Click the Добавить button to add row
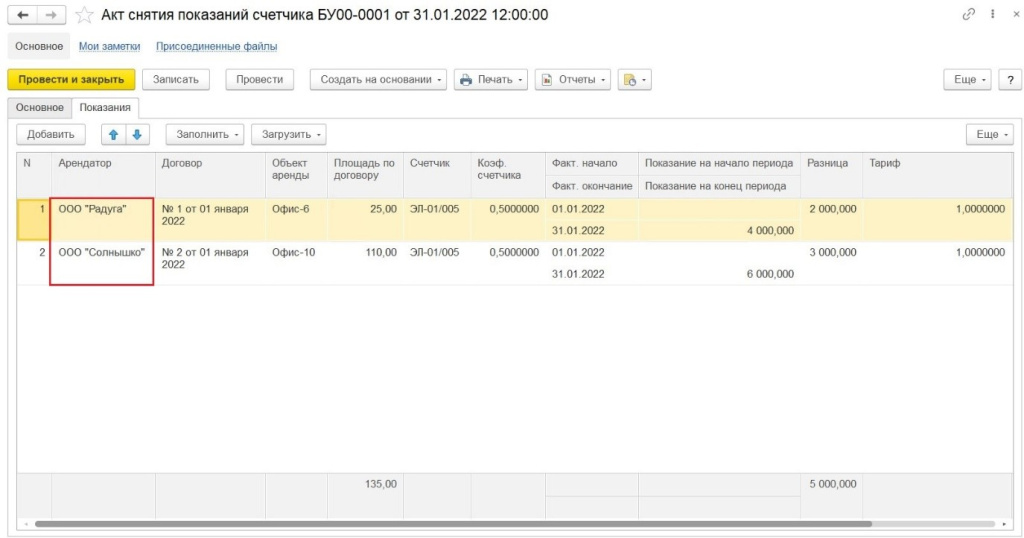Screen dimensions: 1024x538 click(x=51, y=134)
